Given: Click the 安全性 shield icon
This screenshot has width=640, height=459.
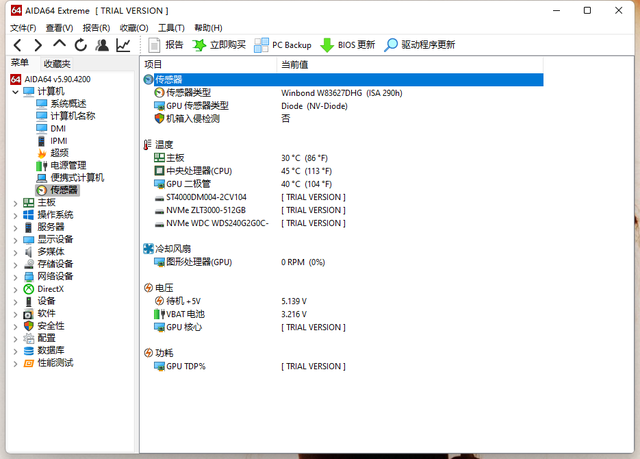Looking at the screenshot, I should pyautogui.click(x=28, y=326).
